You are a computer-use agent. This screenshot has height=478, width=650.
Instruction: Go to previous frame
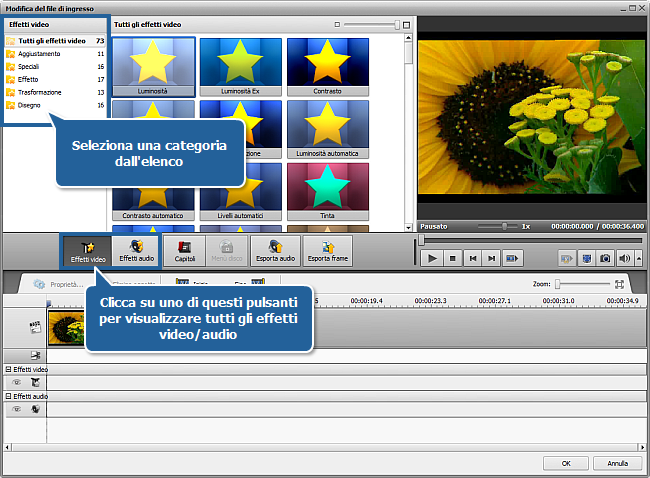pyautogui.click(x=473, y=259)
